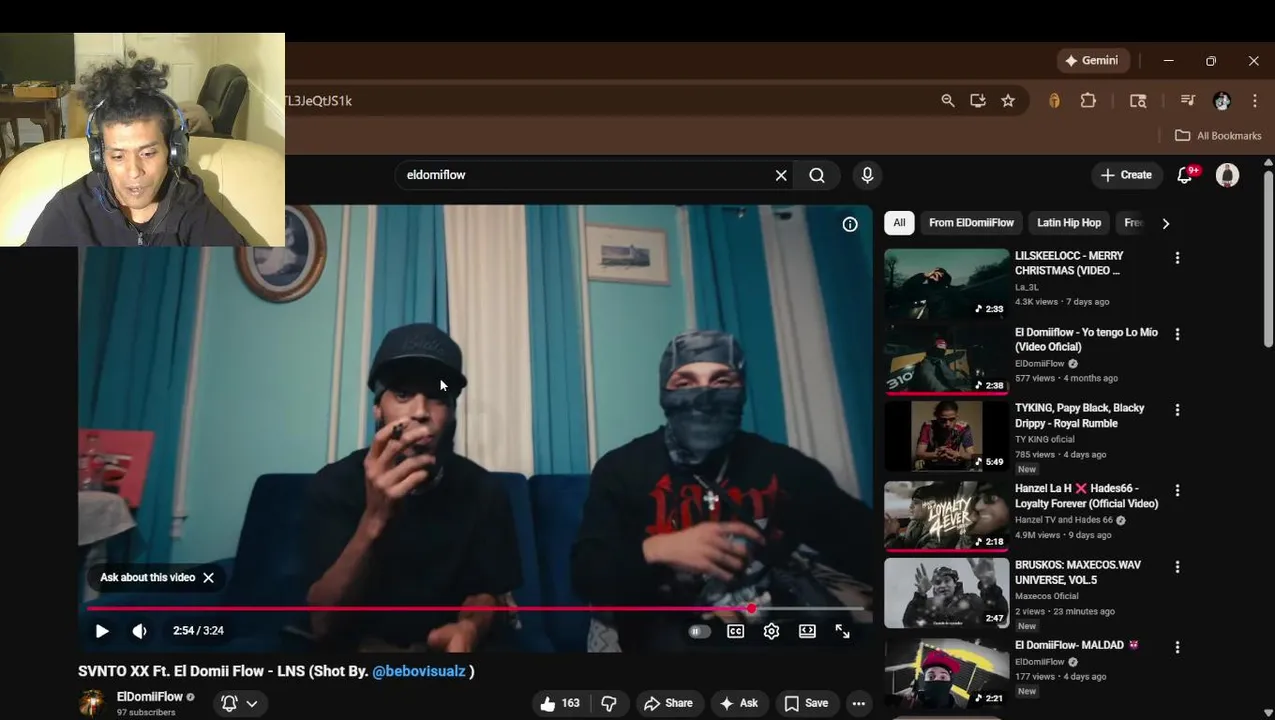Open BRUSKOS MAXECOS.WAV video title

point(1078,572)
